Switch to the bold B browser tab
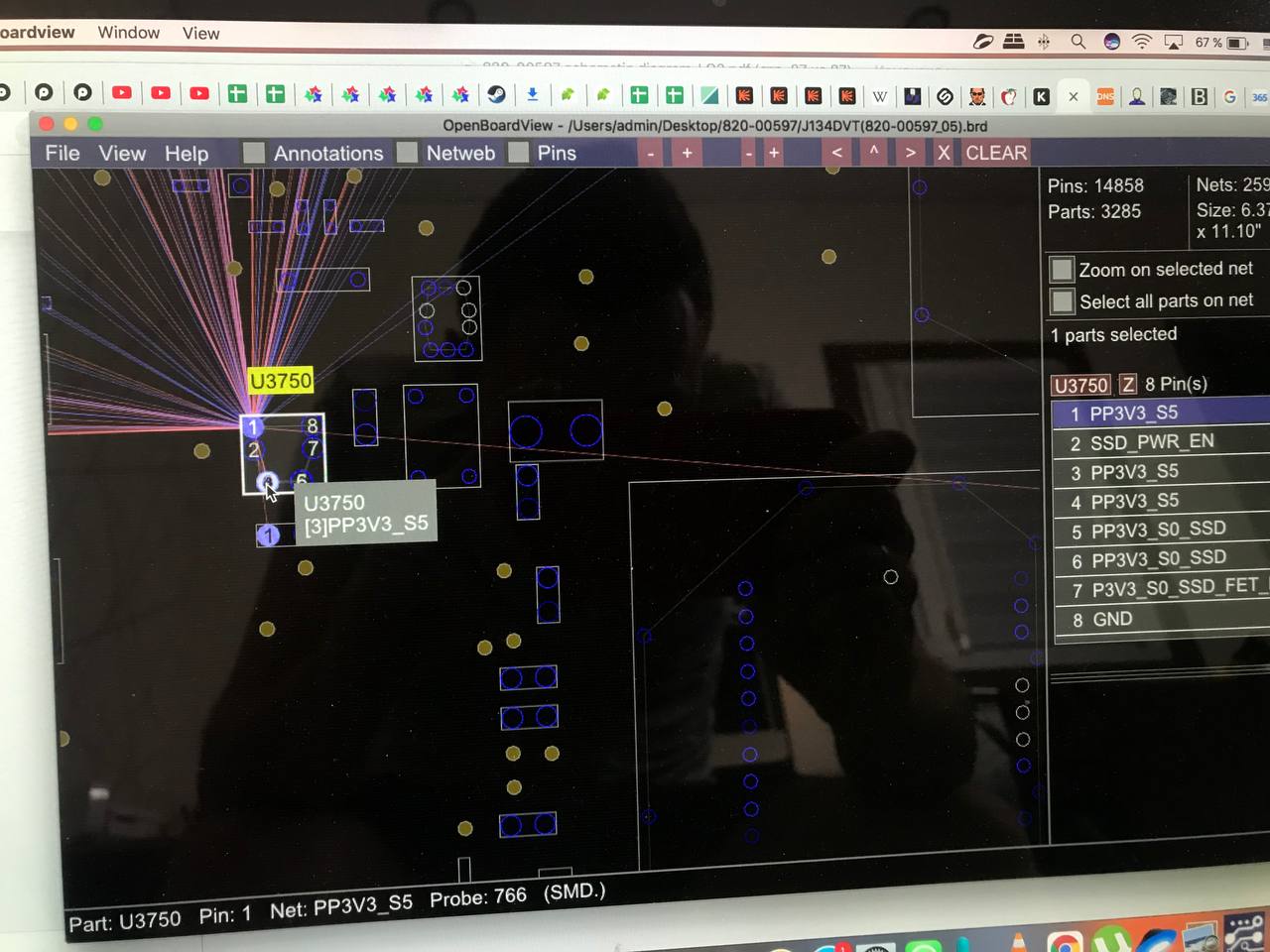This screenshot has height=952, width=1270. (x=1199, y=96)
